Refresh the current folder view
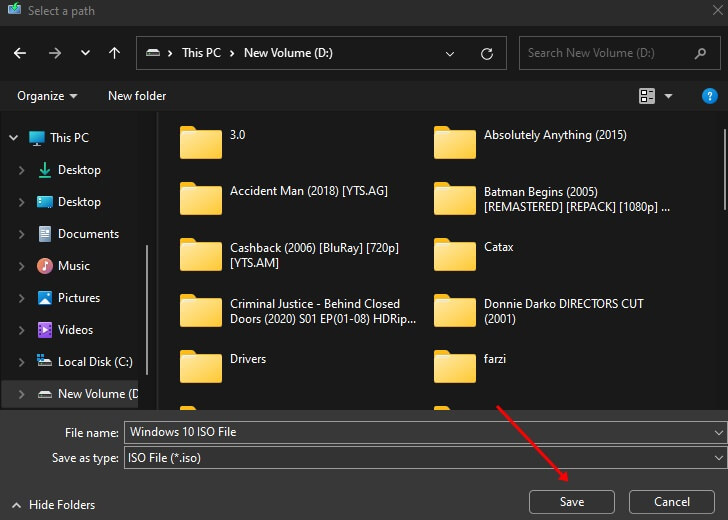This screenshot has height=520, width=728. point(486,53)
